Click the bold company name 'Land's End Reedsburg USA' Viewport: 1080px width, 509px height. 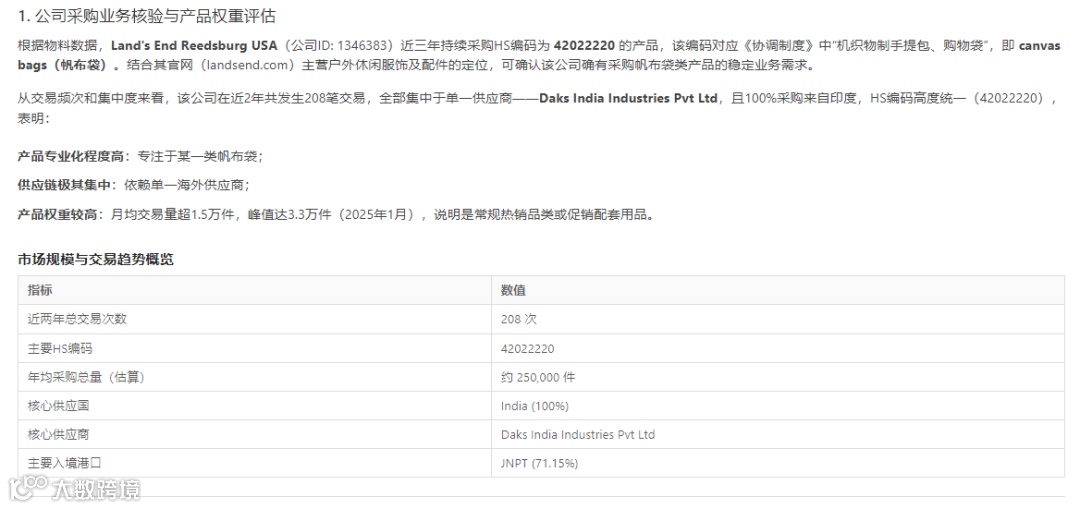194,46
